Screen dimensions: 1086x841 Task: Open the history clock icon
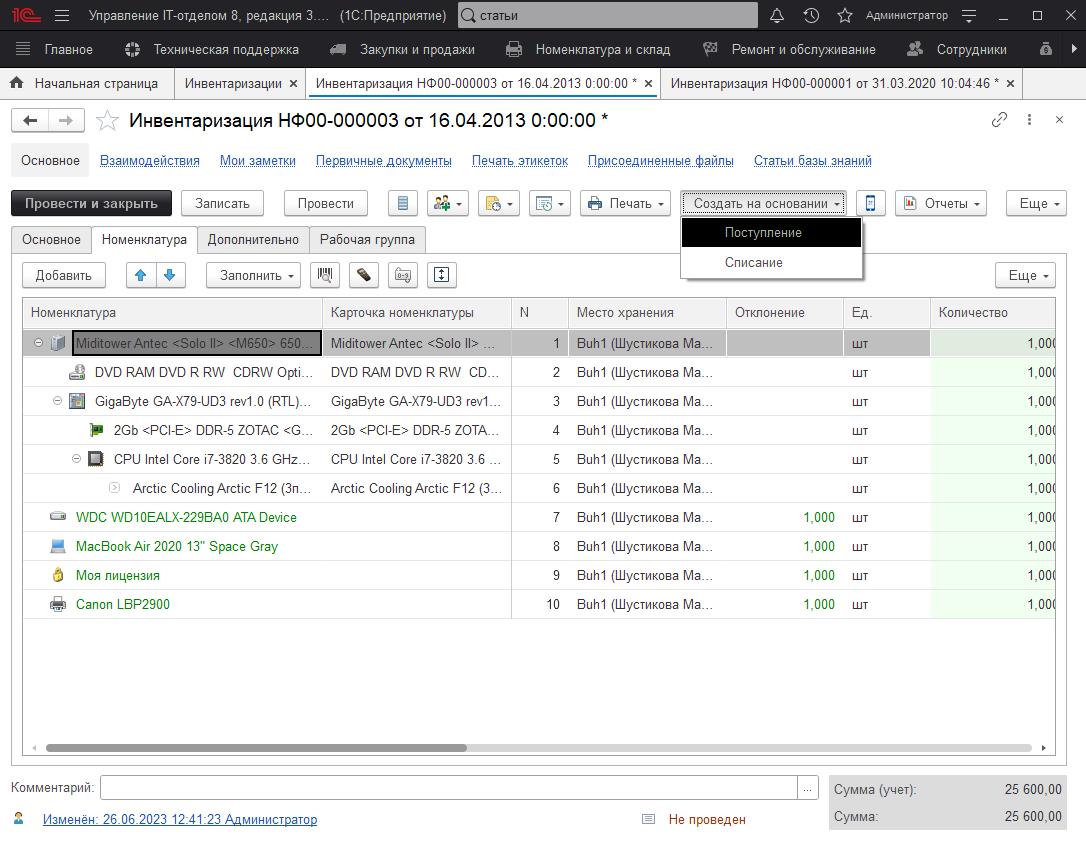click(811, 15)
